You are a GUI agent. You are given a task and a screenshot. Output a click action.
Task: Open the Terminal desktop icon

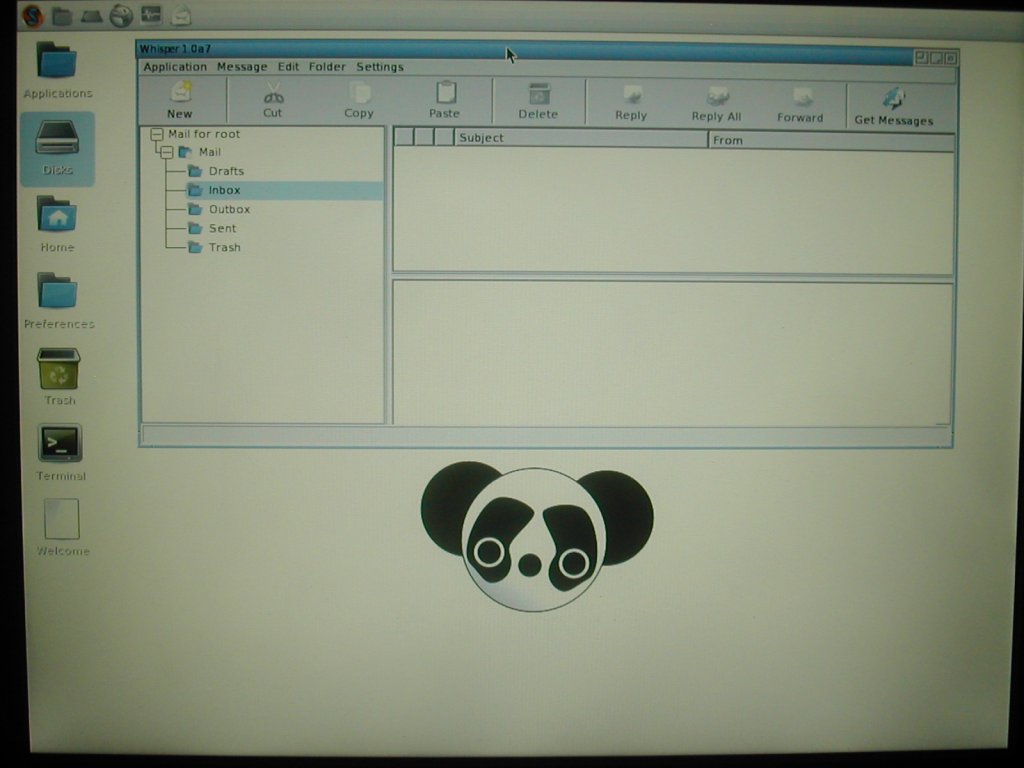60,443
